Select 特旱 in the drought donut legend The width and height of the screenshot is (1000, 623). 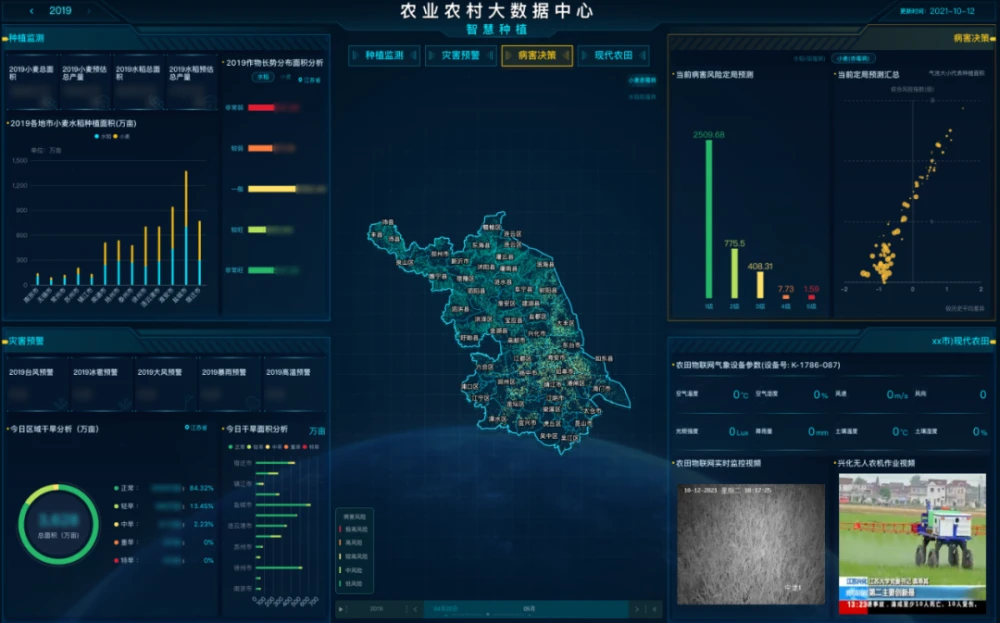click(125, 561)
